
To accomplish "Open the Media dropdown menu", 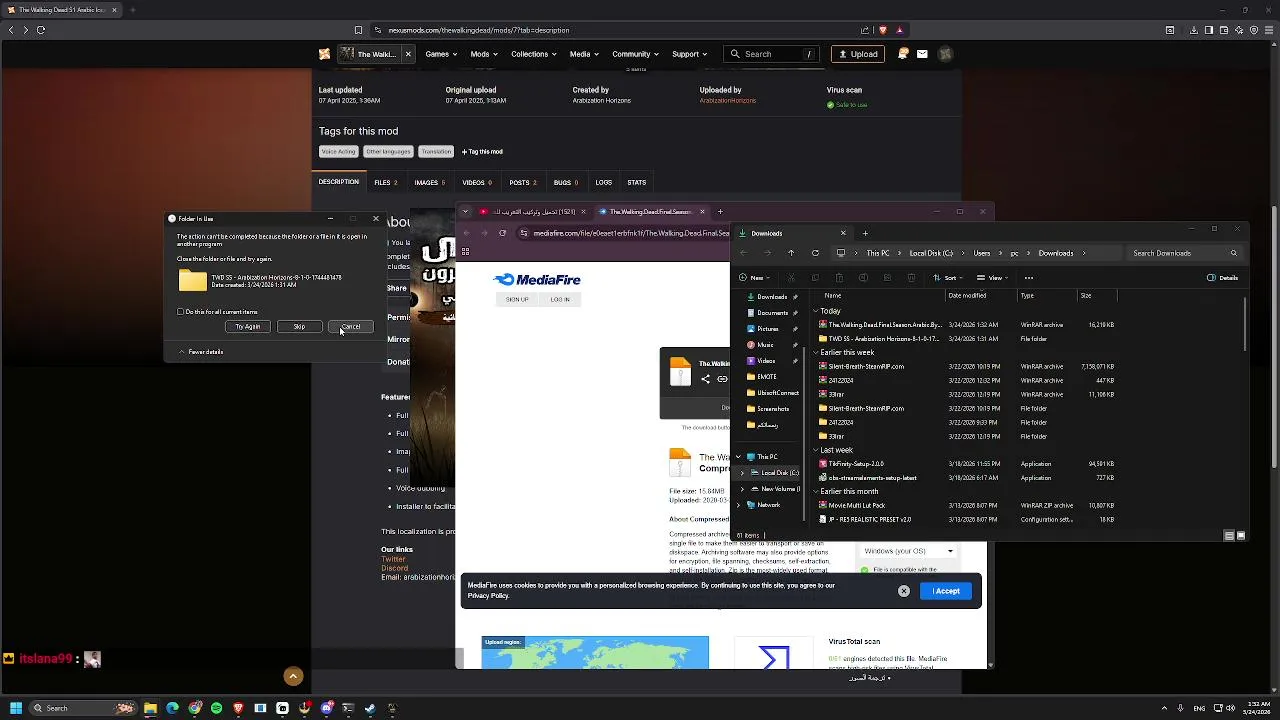I will (584, 54).
